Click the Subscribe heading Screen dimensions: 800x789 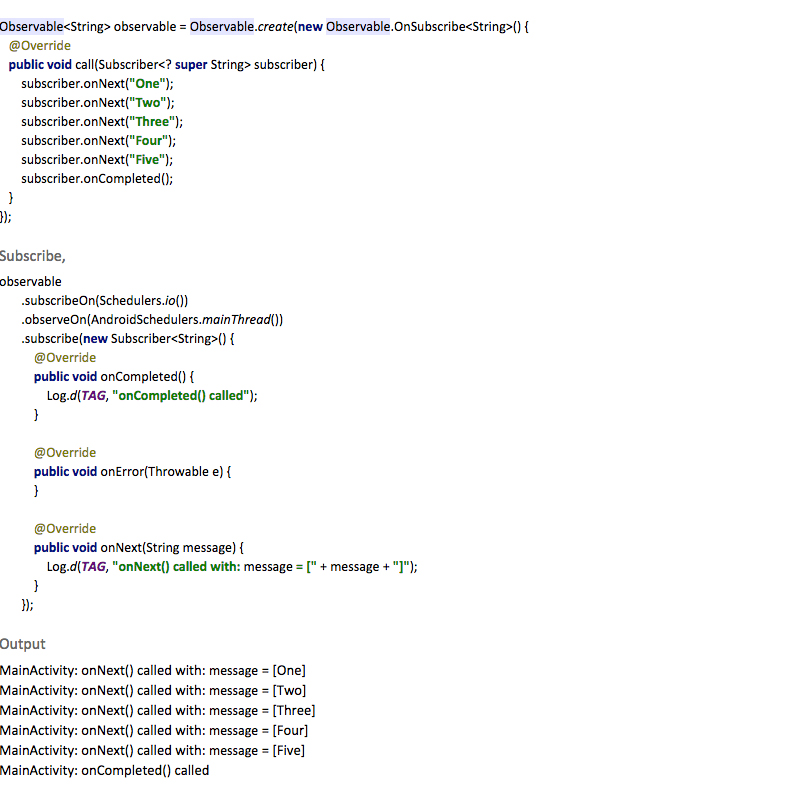[x=32, y=255]
